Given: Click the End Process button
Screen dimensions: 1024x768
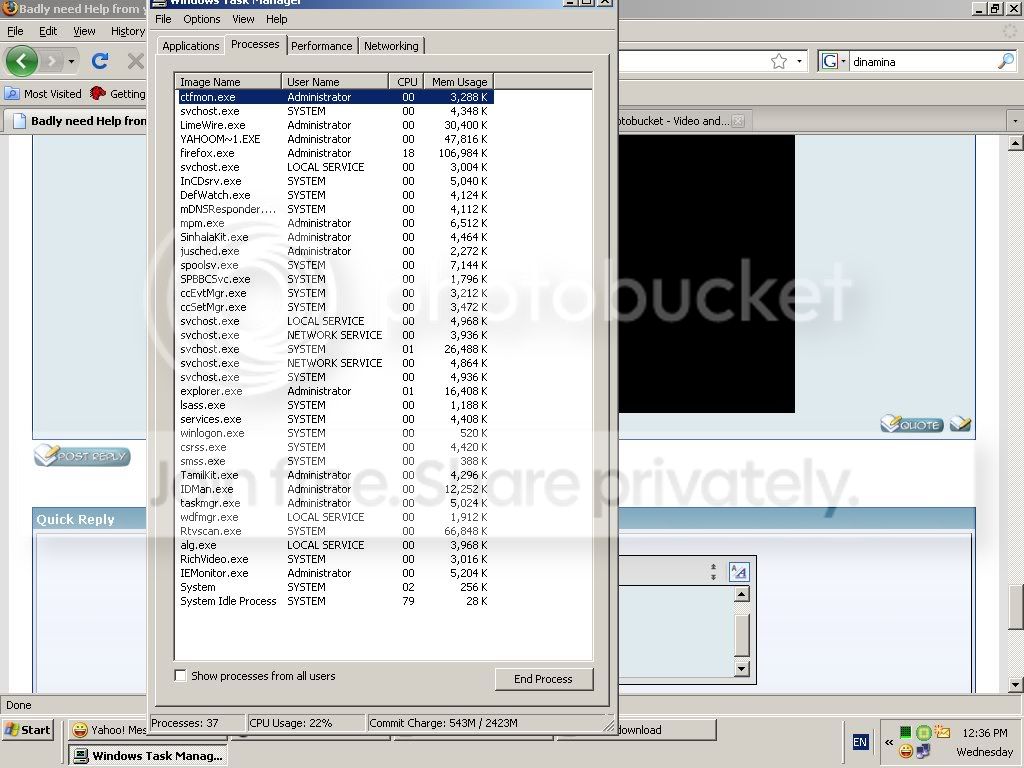Looking at the screenshot, I should pos(543,679).
